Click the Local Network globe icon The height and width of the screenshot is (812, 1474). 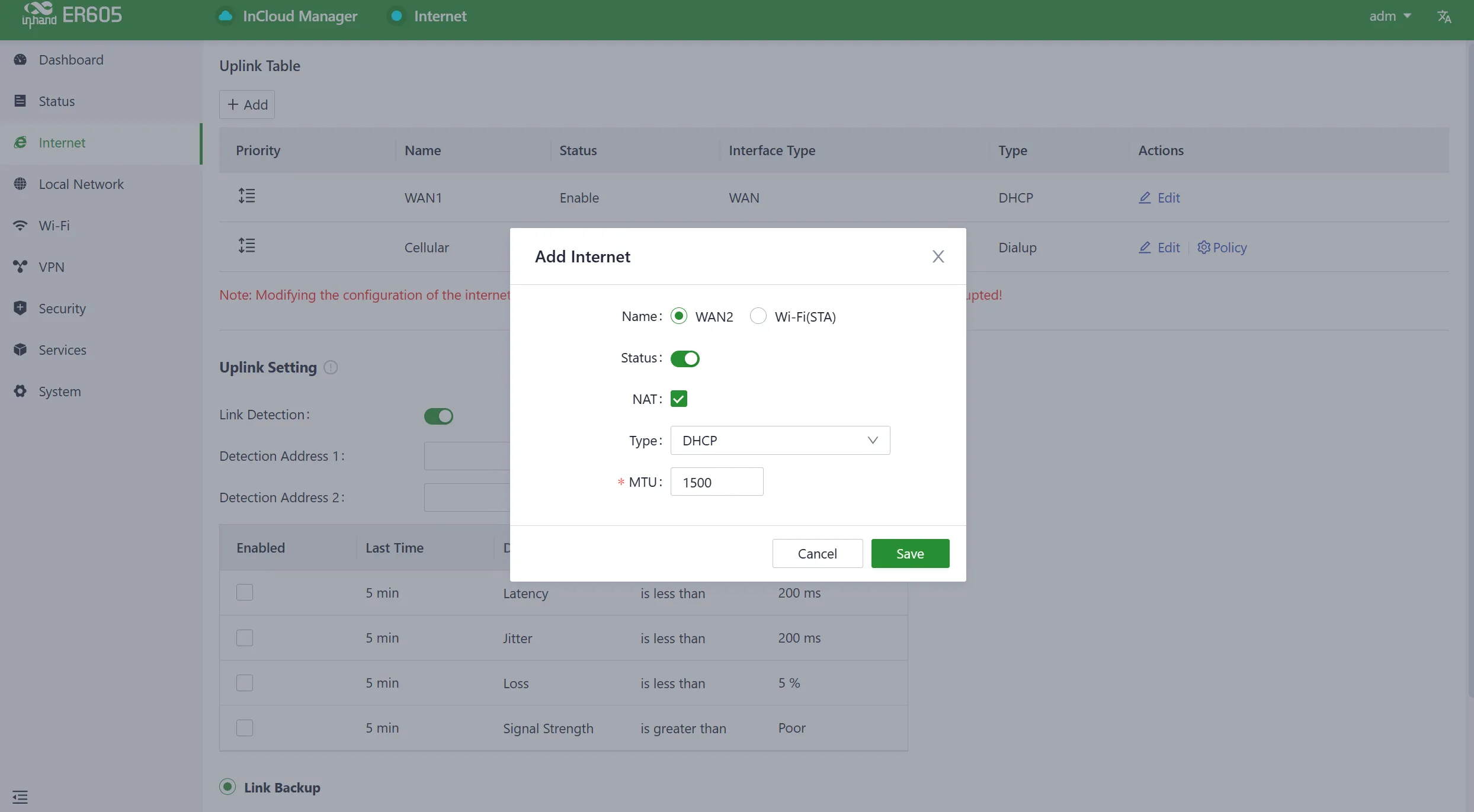pos(20,184)
